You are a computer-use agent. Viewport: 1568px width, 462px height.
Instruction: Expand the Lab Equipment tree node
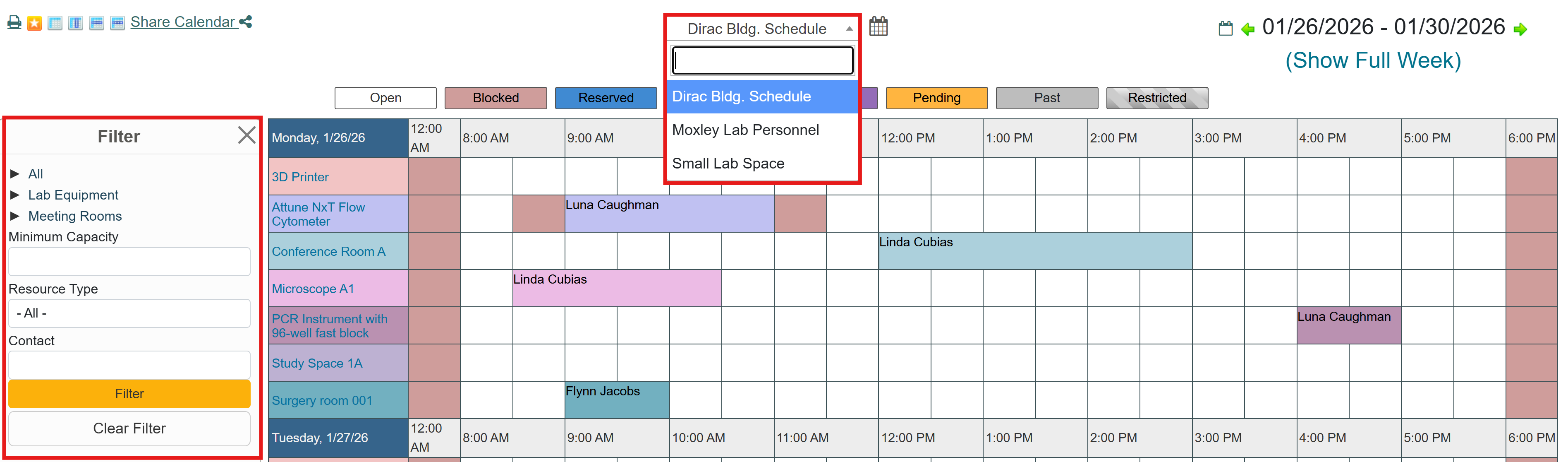(15, 195)
